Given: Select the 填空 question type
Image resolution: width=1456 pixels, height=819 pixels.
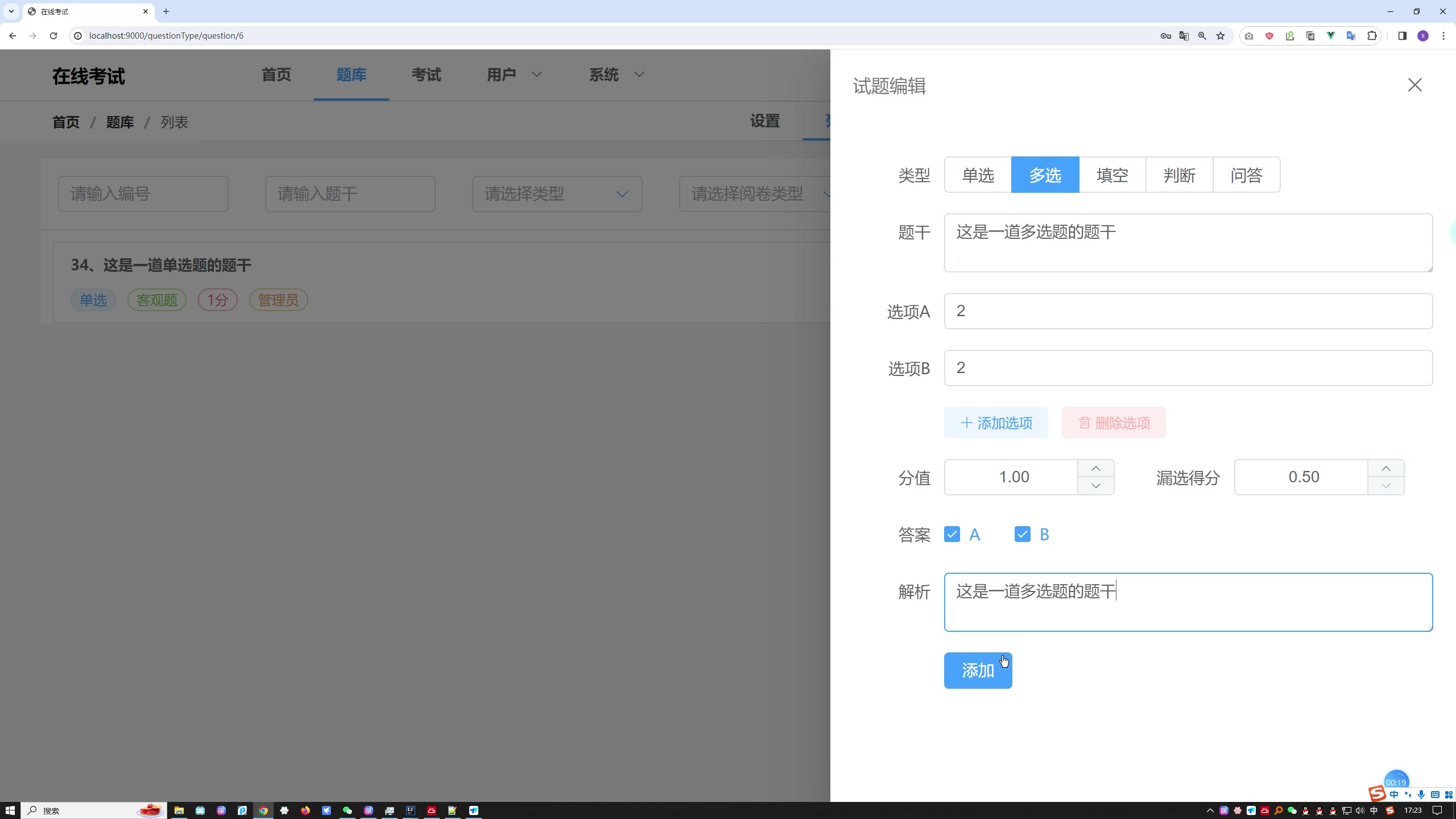Looking at the screenshot, I should (x=1112, y=175).
